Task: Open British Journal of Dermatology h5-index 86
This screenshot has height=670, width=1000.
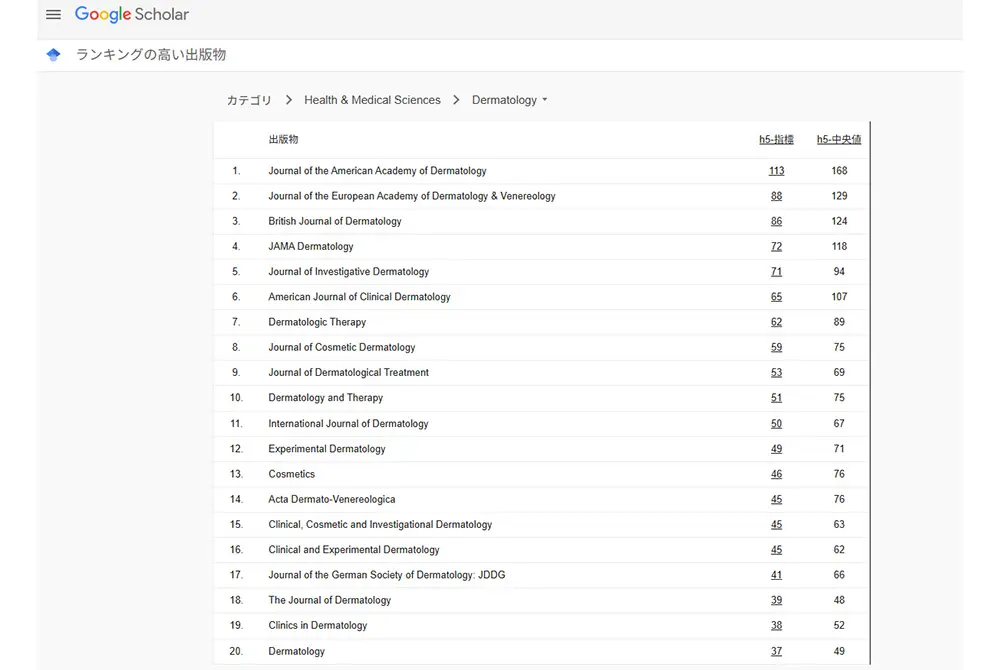Action: (776, 220)
